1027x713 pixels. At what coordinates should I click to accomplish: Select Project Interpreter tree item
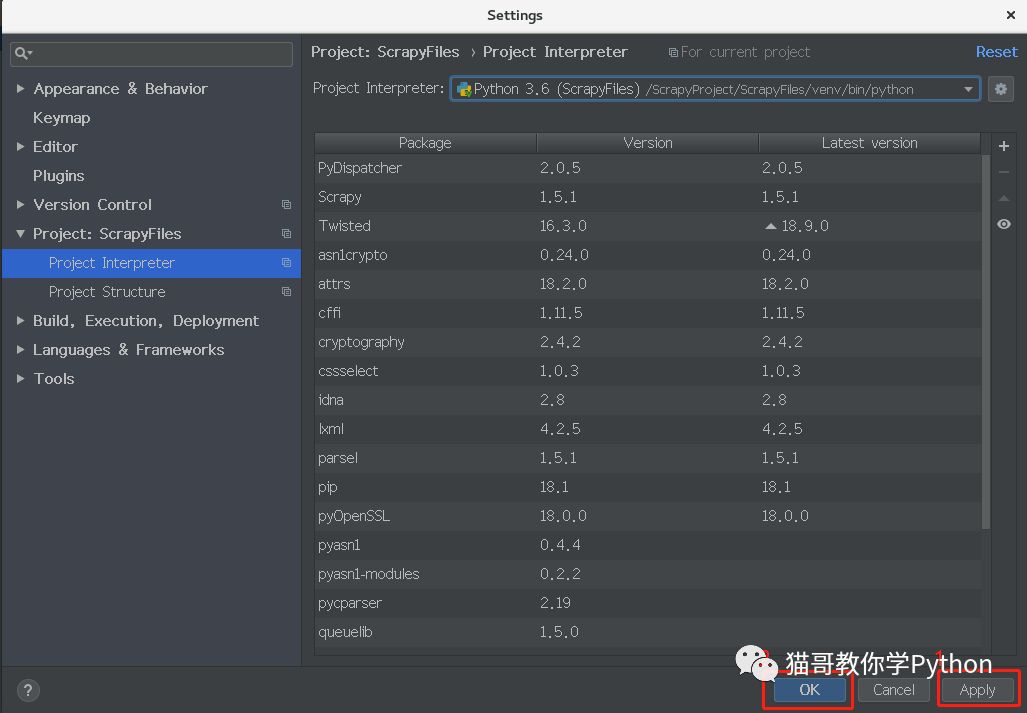[151, 263]
